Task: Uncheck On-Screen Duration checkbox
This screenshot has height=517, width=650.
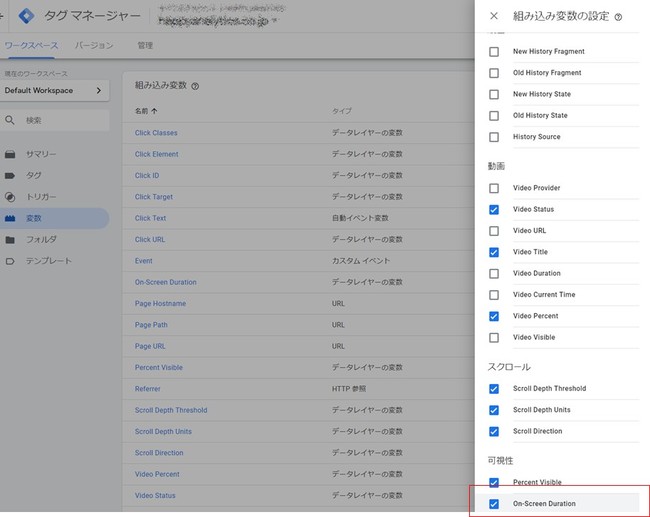Action: (494, 504)
